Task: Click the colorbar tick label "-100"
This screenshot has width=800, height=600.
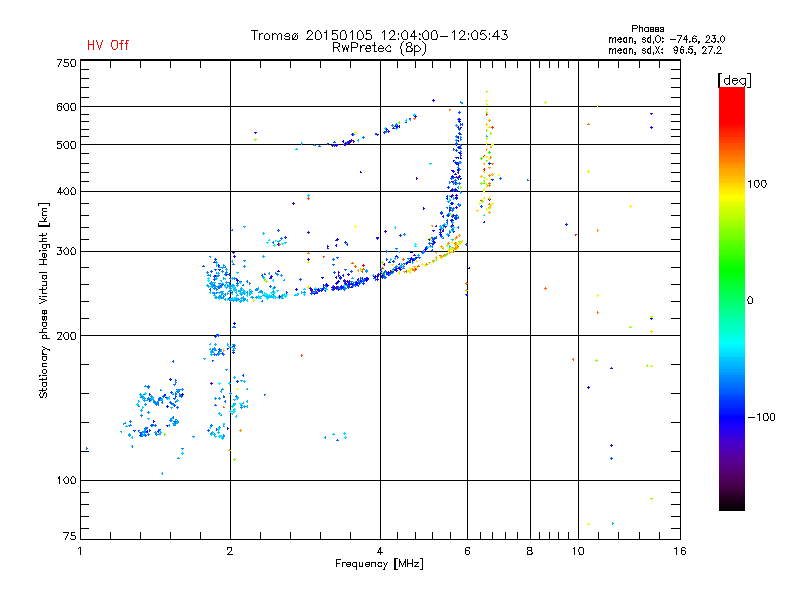Action: tap(761, 417)
